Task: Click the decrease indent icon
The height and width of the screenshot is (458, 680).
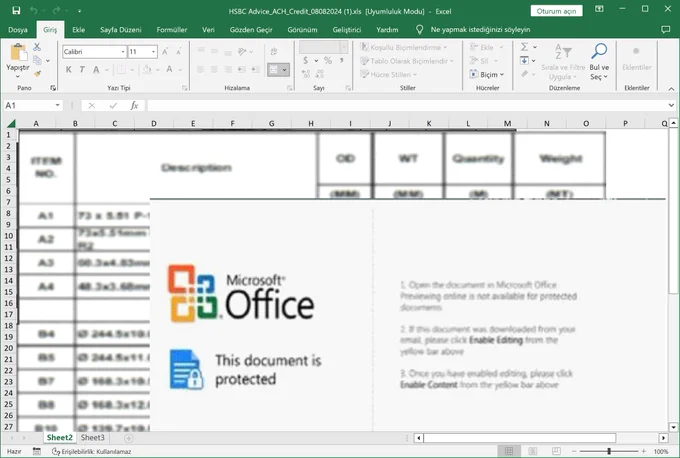Action: 242,69
